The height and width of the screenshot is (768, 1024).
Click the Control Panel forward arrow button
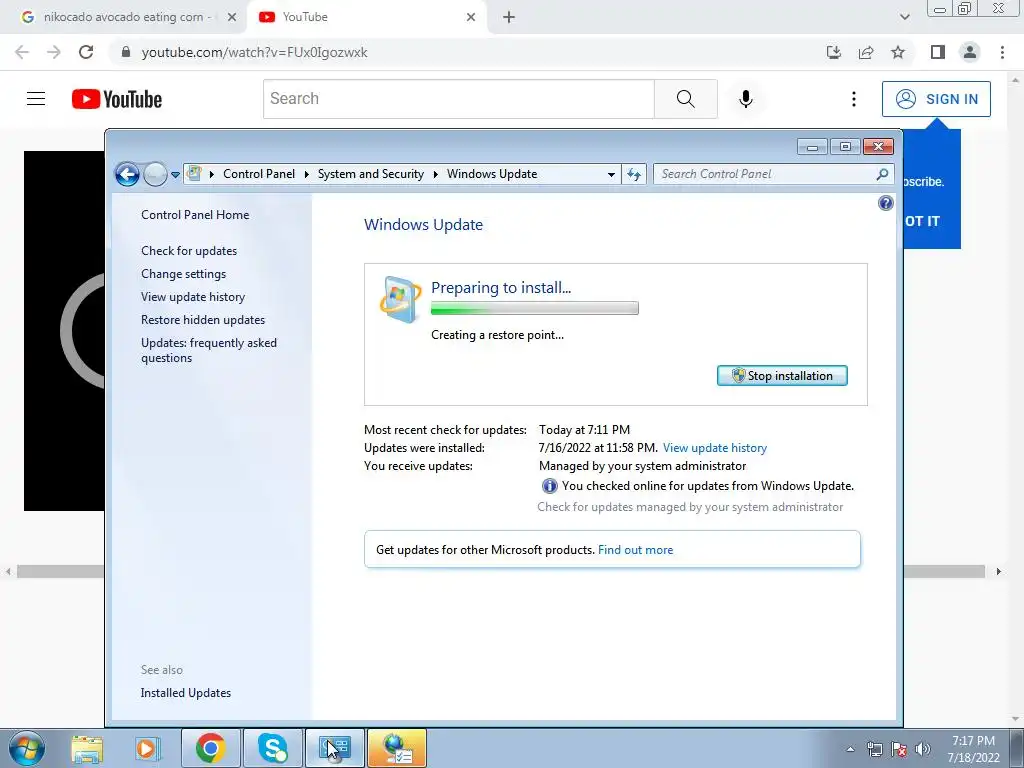[155, 174]
